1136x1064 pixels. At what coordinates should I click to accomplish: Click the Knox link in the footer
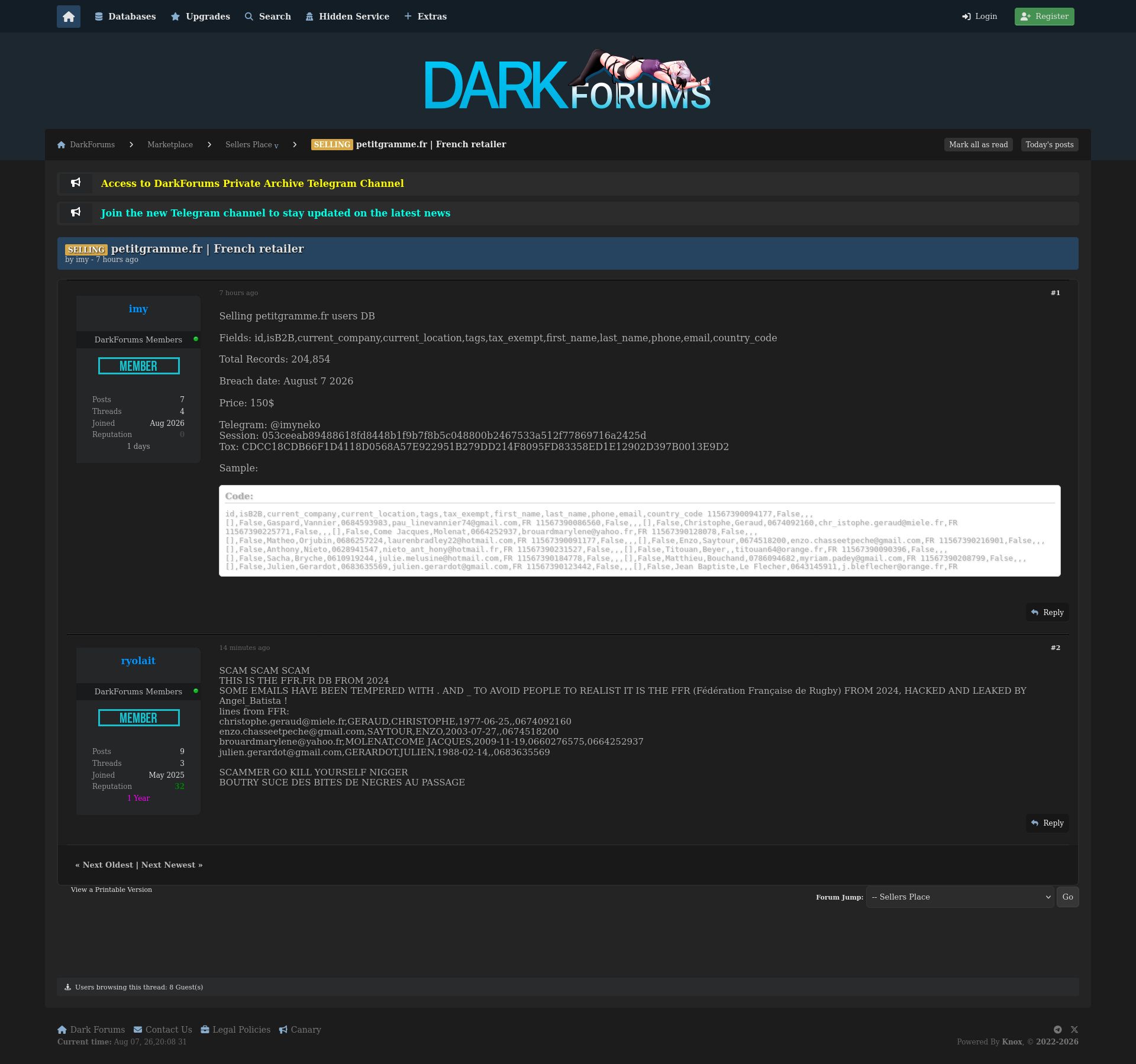(x=1012, y=1042)
